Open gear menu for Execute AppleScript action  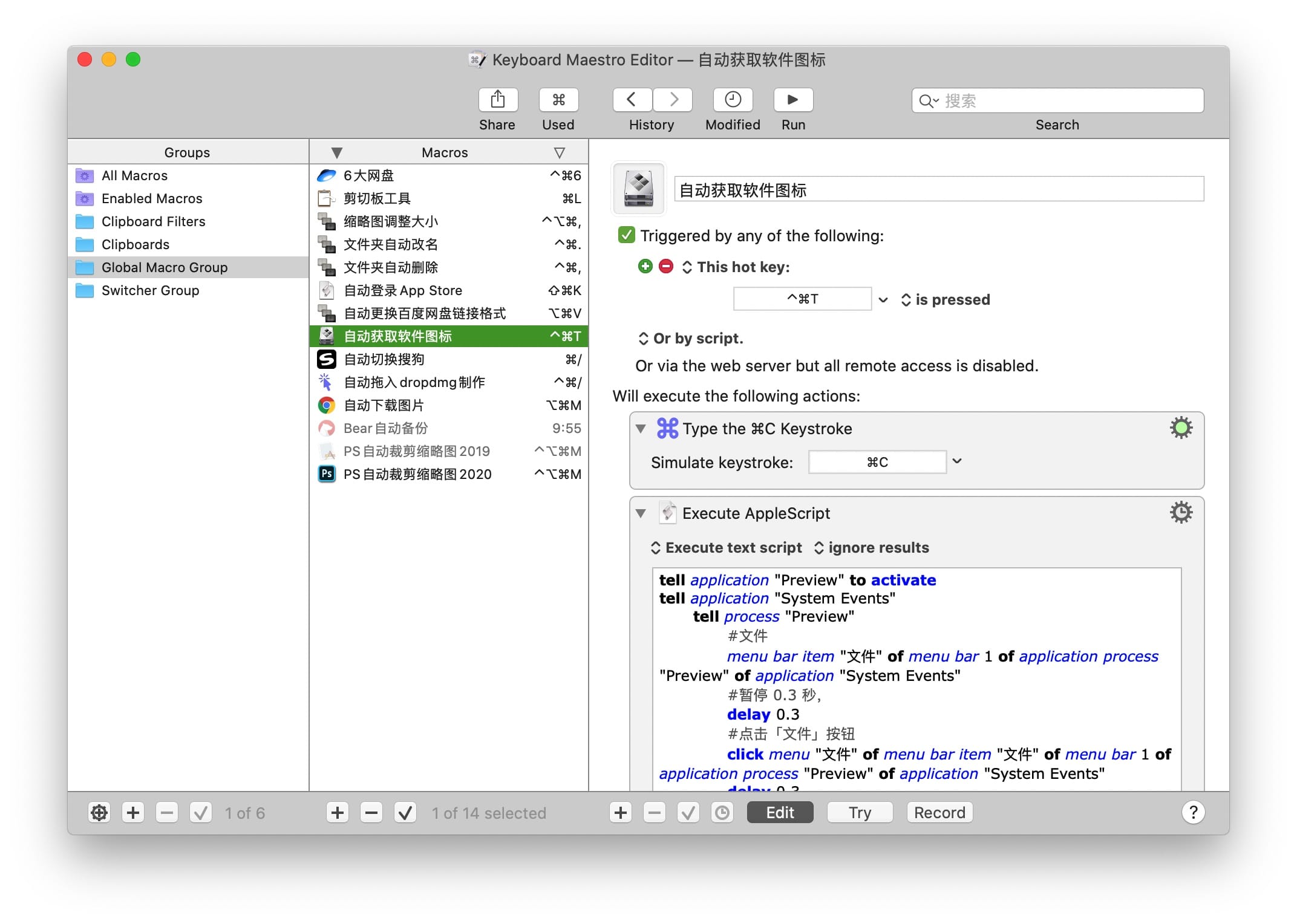click(1180, 513)
